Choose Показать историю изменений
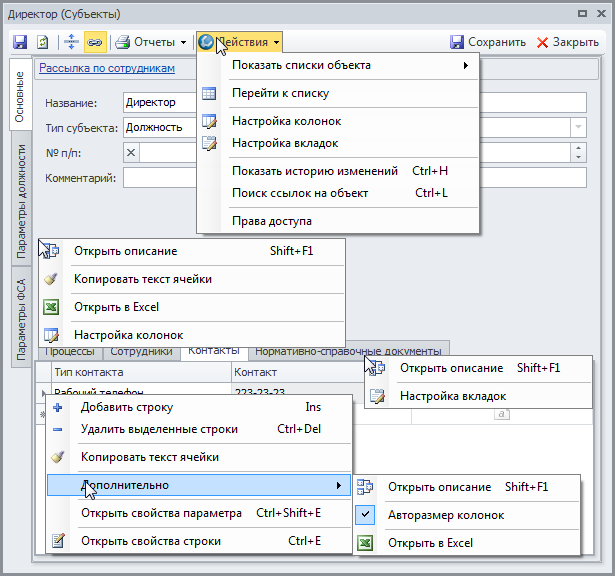This screenshot has height=576, width=615. click(315, 171)
